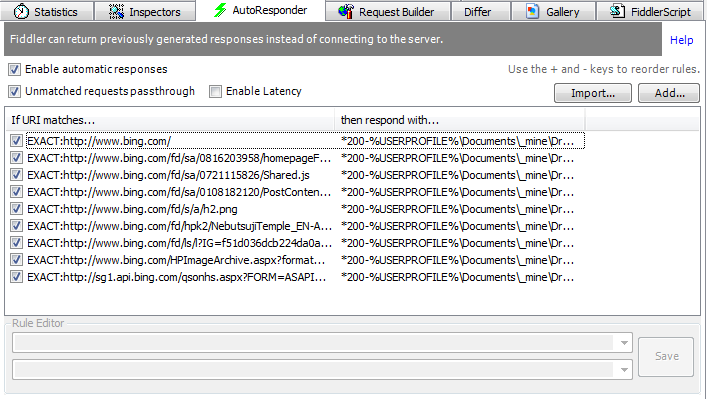Click the Statistics clock icon
Viewport: 707px width, 399px height.
point(21,11)
